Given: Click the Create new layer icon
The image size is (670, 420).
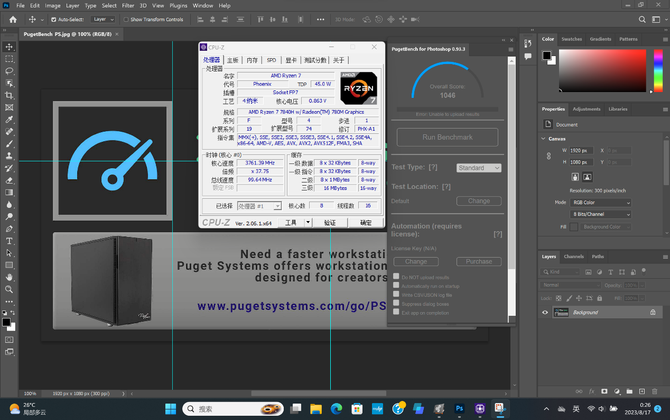Looking at the screenshot, I should point(642,391).
